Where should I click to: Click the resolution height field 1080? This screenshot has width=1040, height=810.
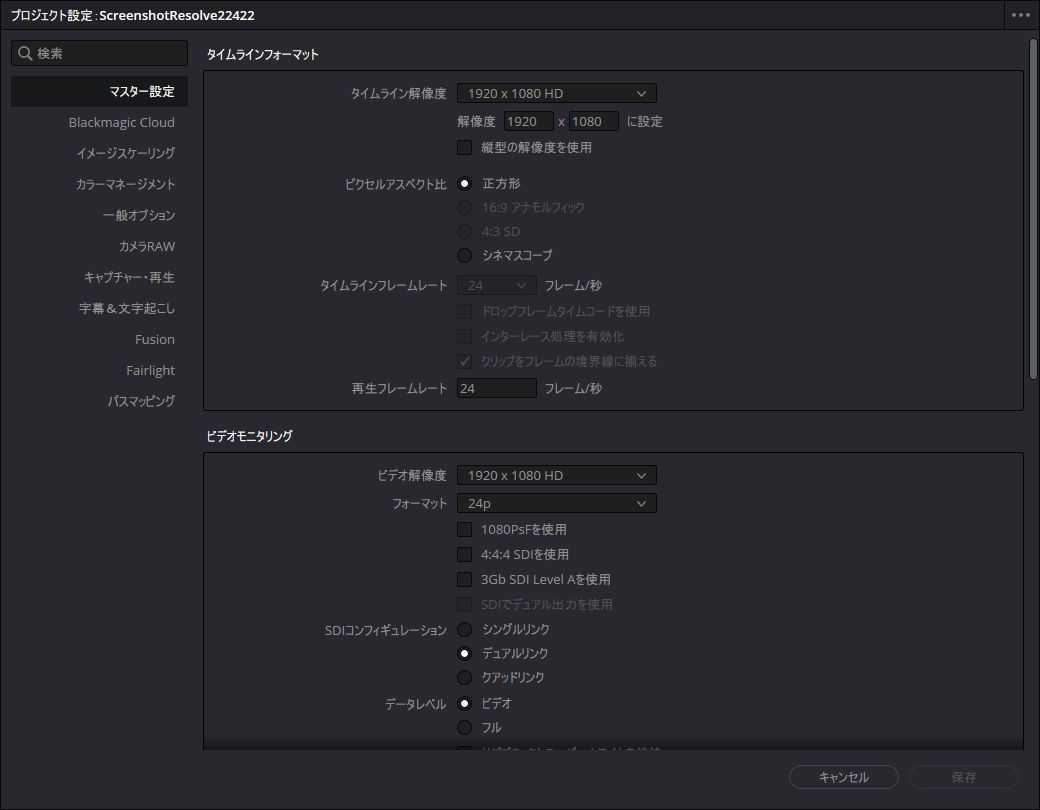click(x=593, y=121)
